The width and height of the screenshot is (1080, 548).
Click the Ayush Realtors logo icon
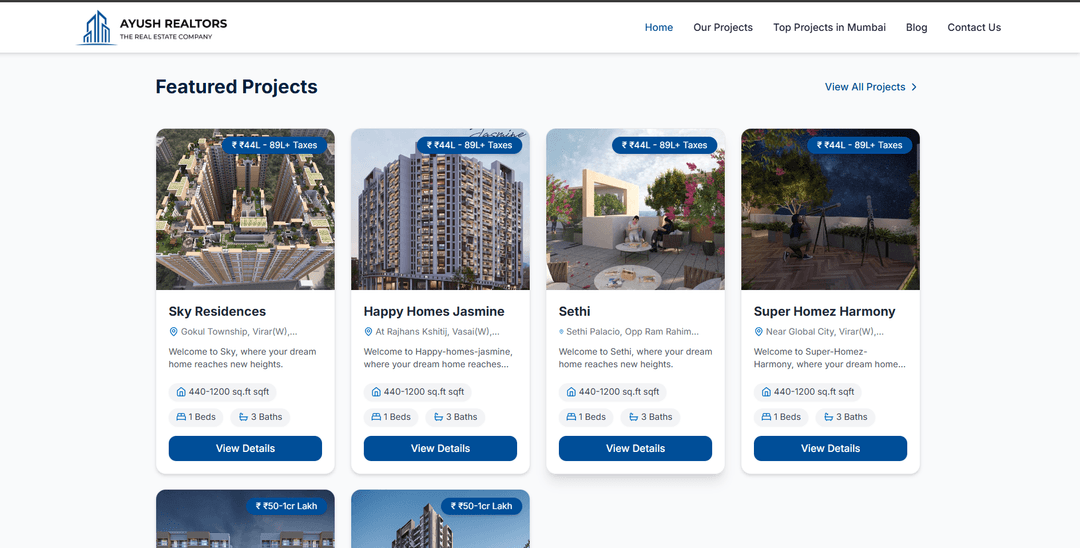[x=97, y=28]
